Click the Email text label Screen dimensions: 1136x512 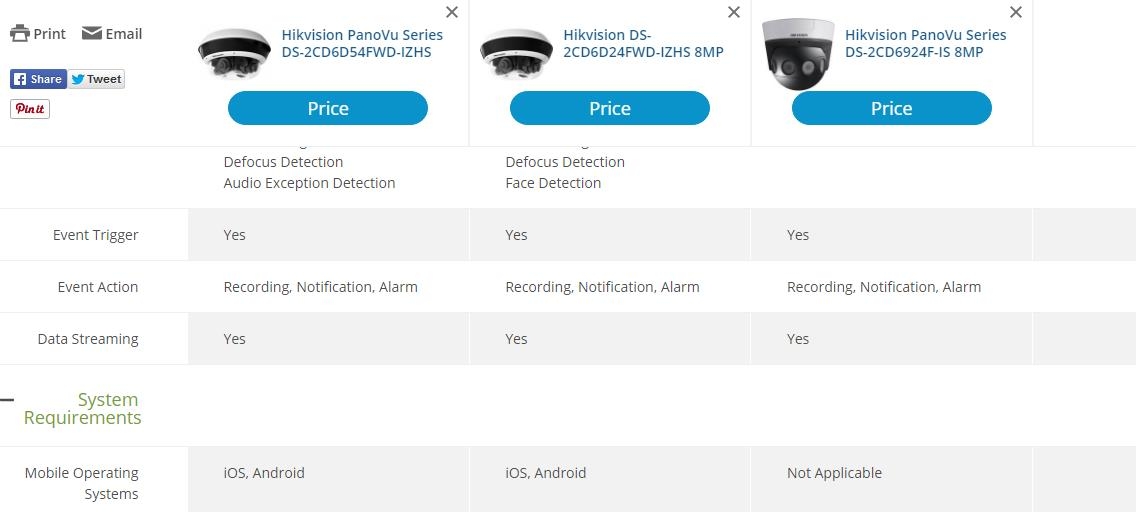pyautogui.click(x=124, y=33)
